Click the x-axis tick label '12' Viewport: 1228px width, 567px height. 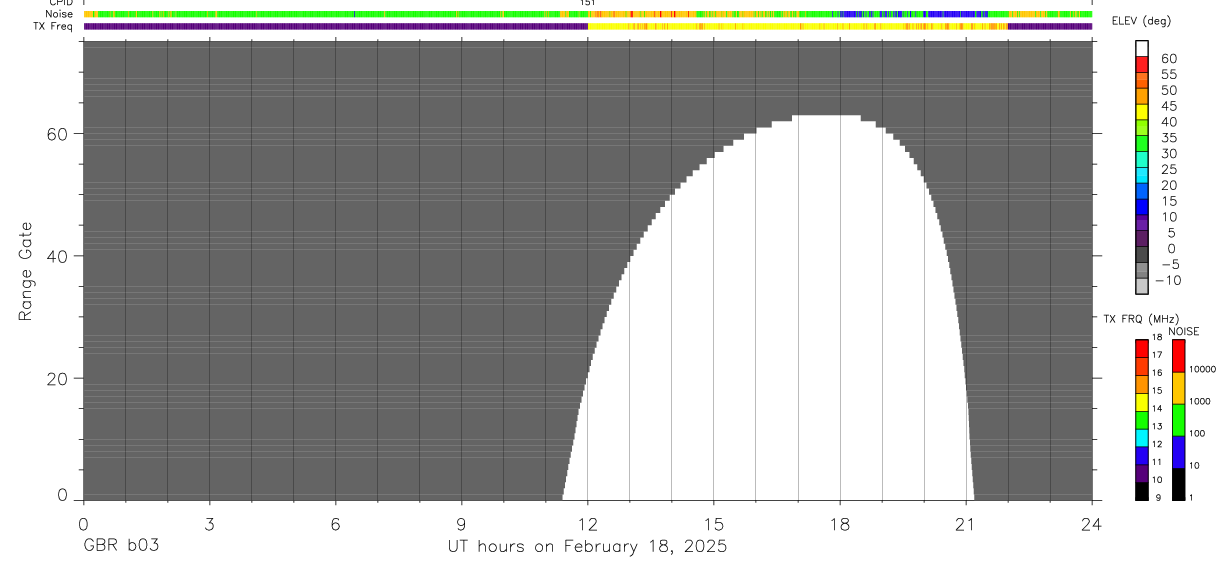(587, 523)
